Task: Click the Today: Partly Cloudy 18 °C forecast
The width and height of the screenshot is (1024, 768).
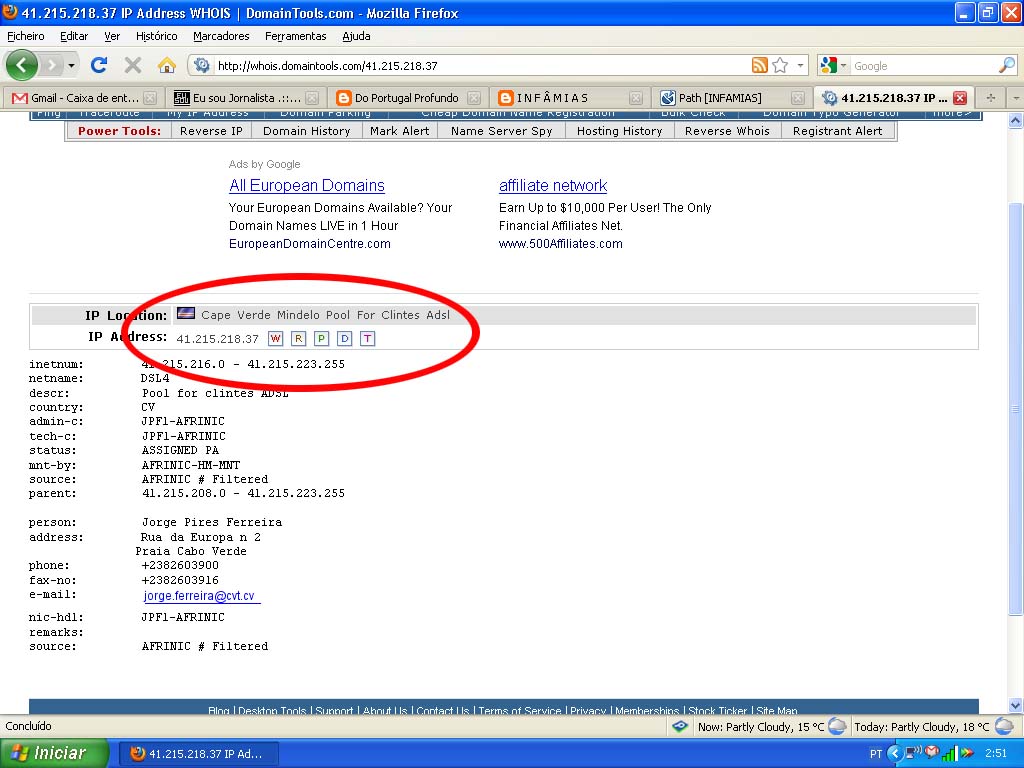Action: point(933,726)
